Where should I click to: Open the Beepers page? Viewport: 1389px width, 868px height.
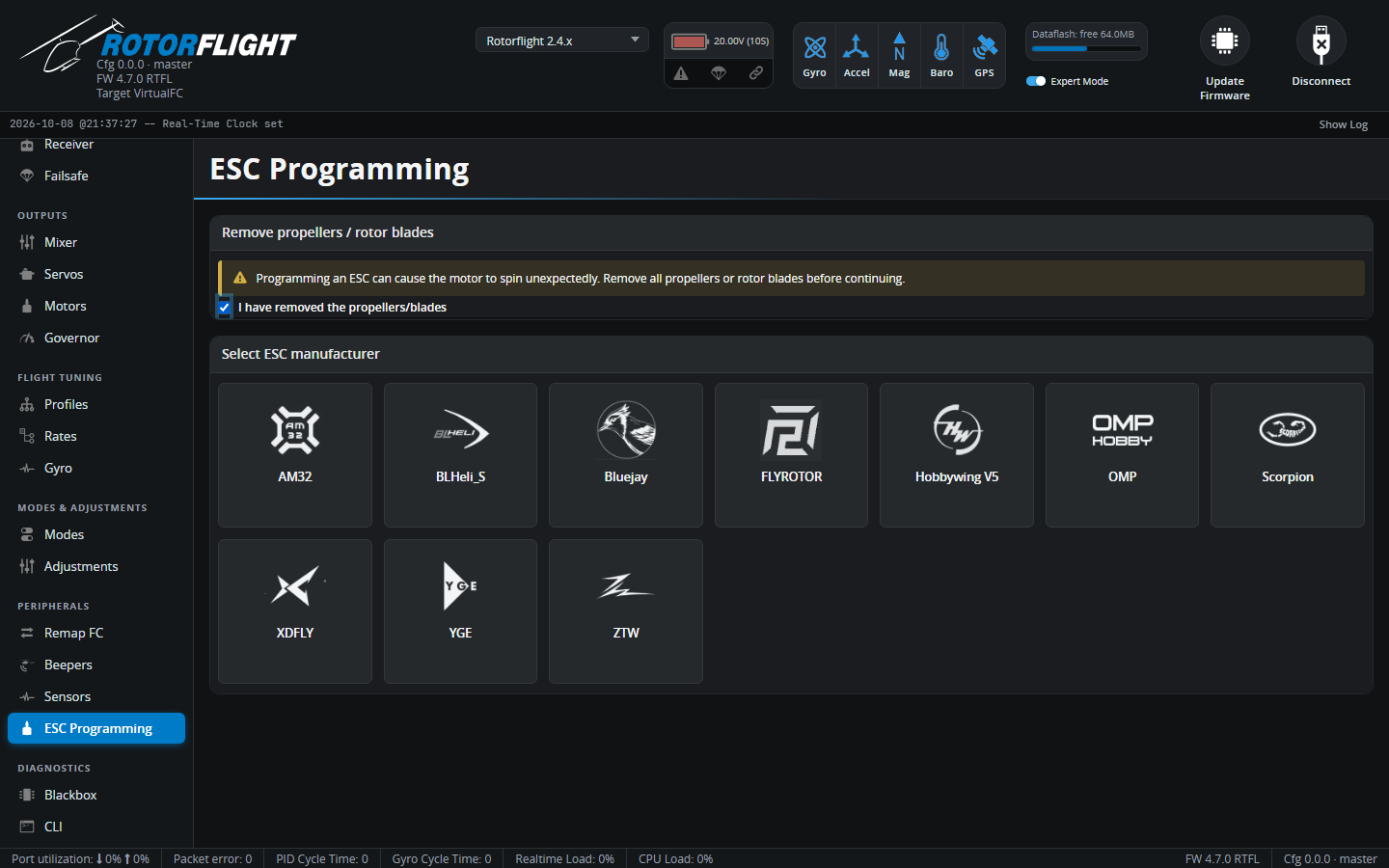click(x=96, y=665)
